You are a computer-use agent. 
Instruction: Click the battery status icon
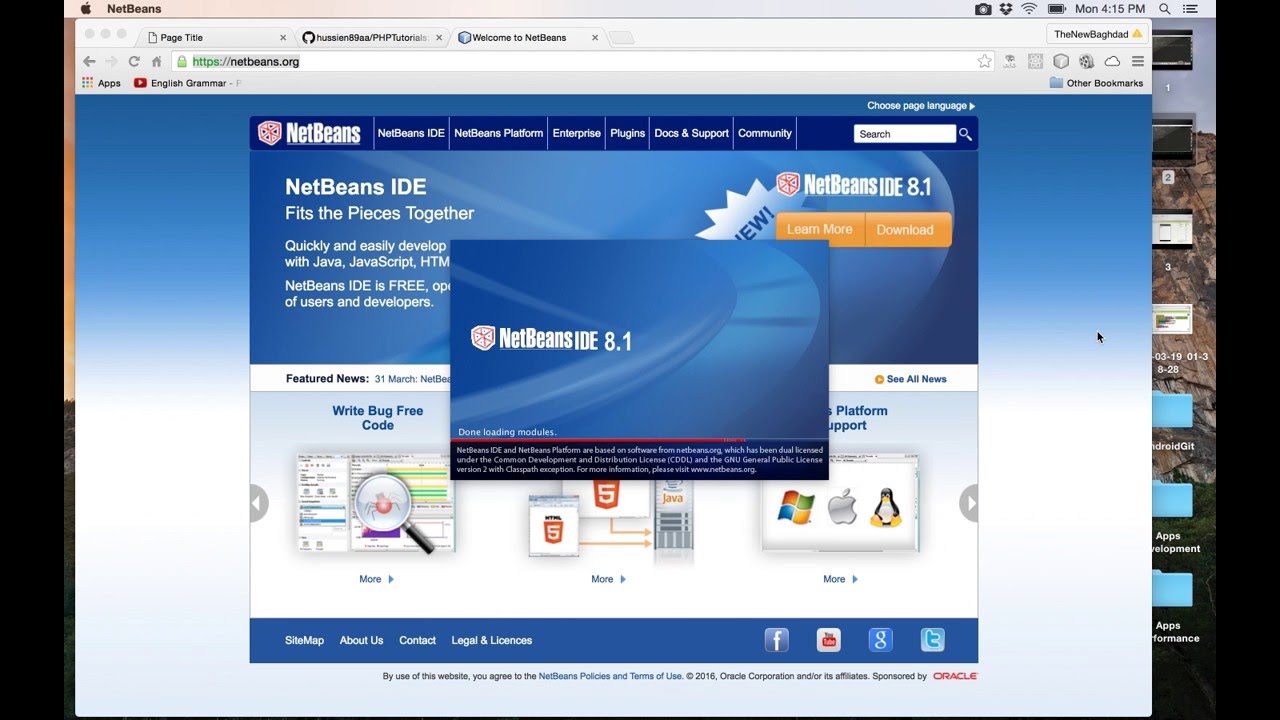tap(1056, 9)
